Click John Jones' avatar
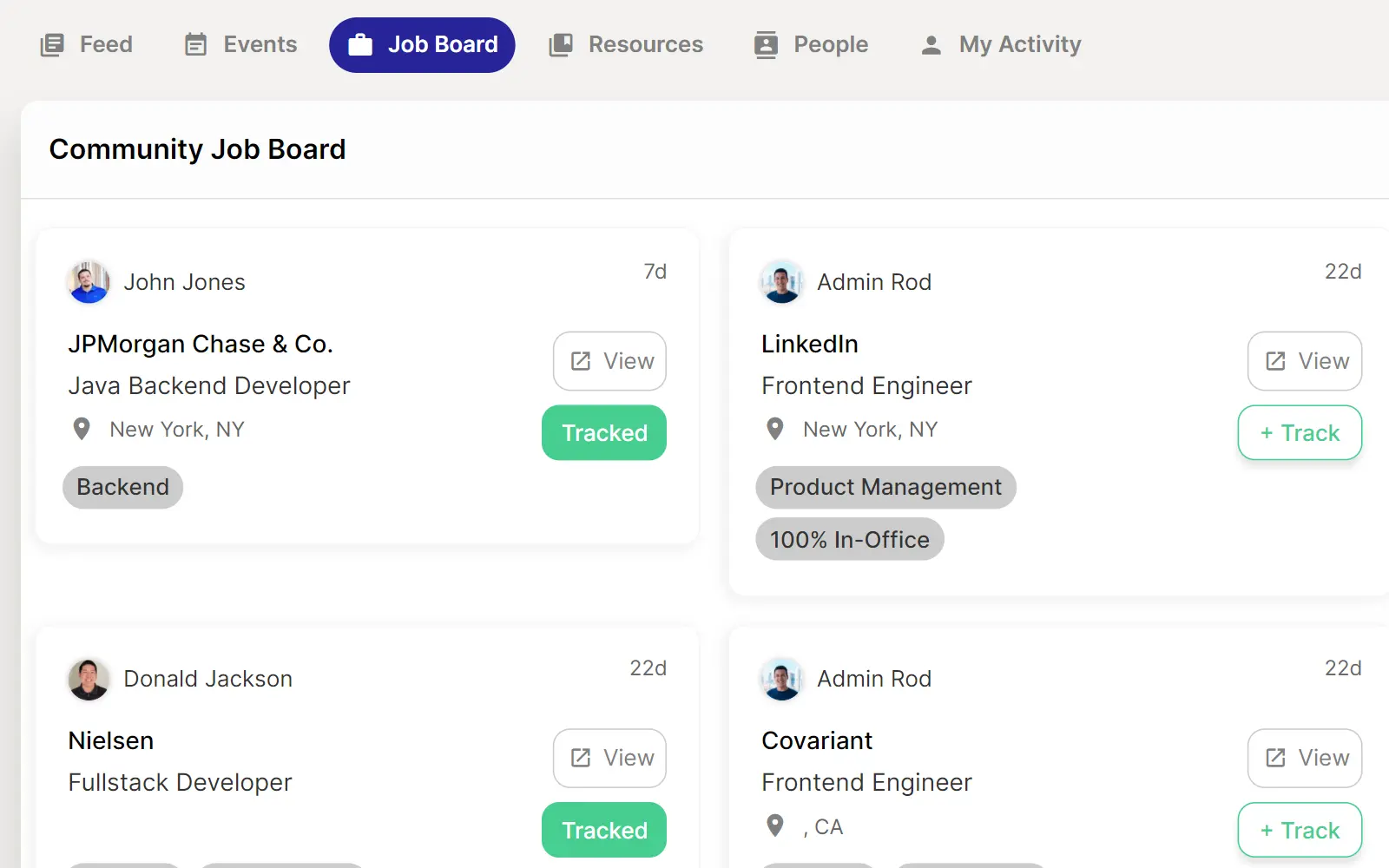Viewport: 1389px width, 868px height. [x=89, y=282]
